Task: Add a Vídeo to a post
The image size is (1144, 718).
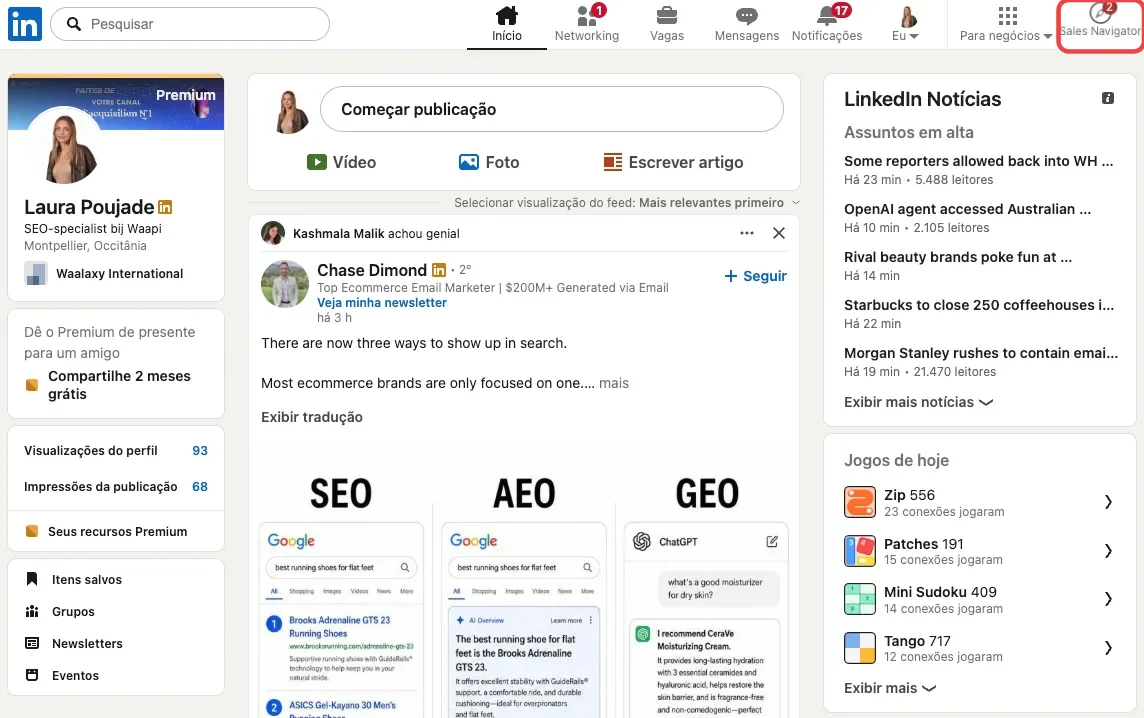Action: point(341,162)
